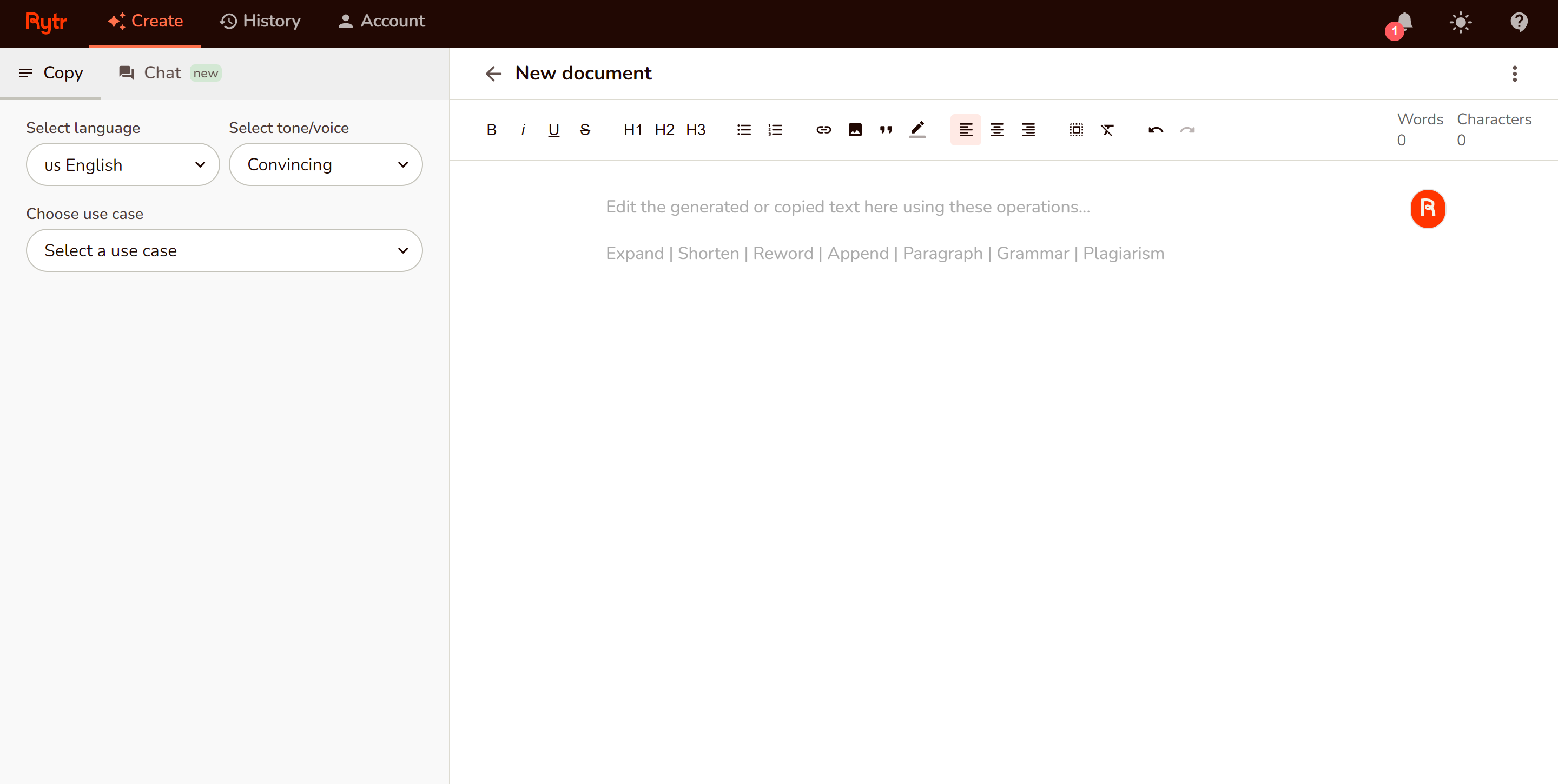The height and width of the screenshot is (784, 1558).
Task: Expand the Convincing tone dropdown
Action: pos(325,164)
